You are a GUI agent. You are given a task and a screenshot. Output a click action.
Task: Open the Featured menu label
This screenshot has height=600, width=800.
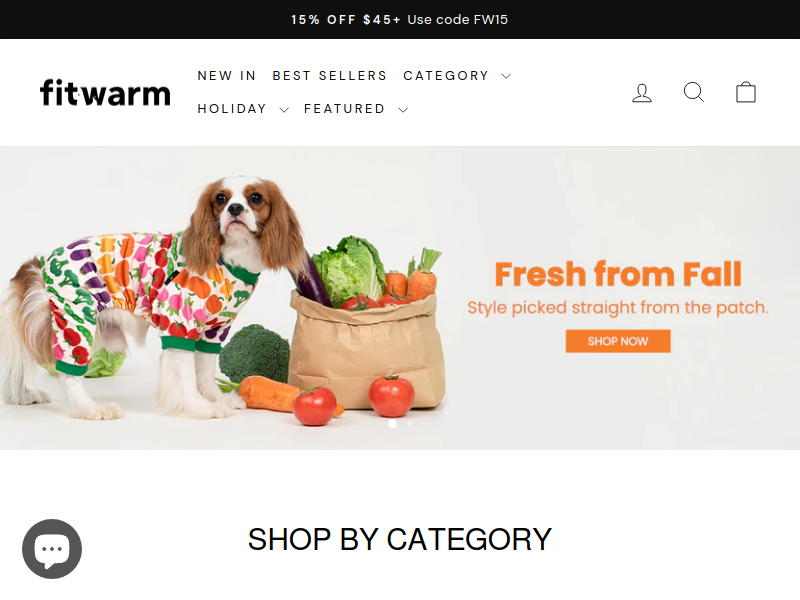click(x=344, y=109)
